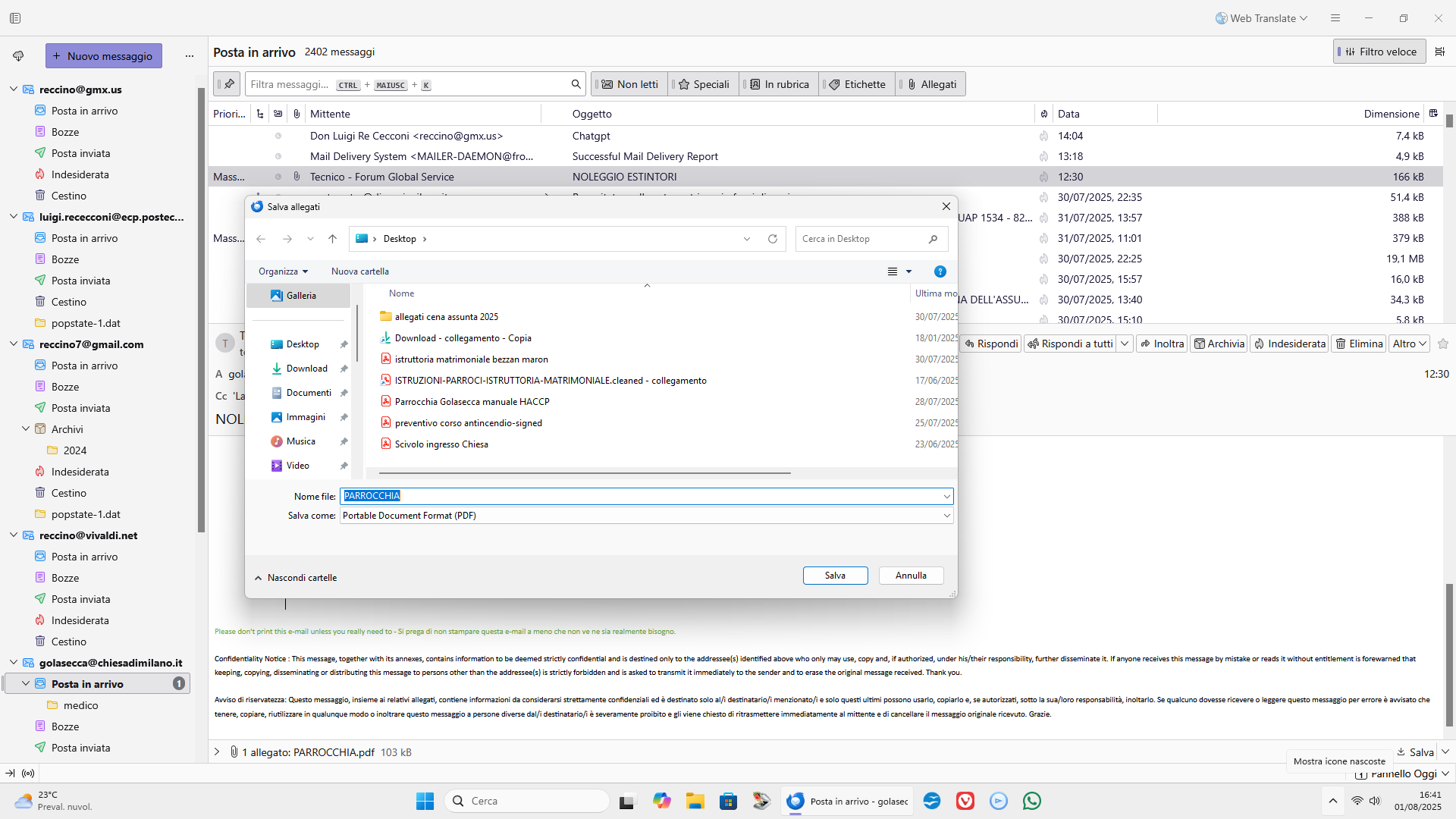
Task: Click the Archivia message button
Action: (x=1219, y=344)
